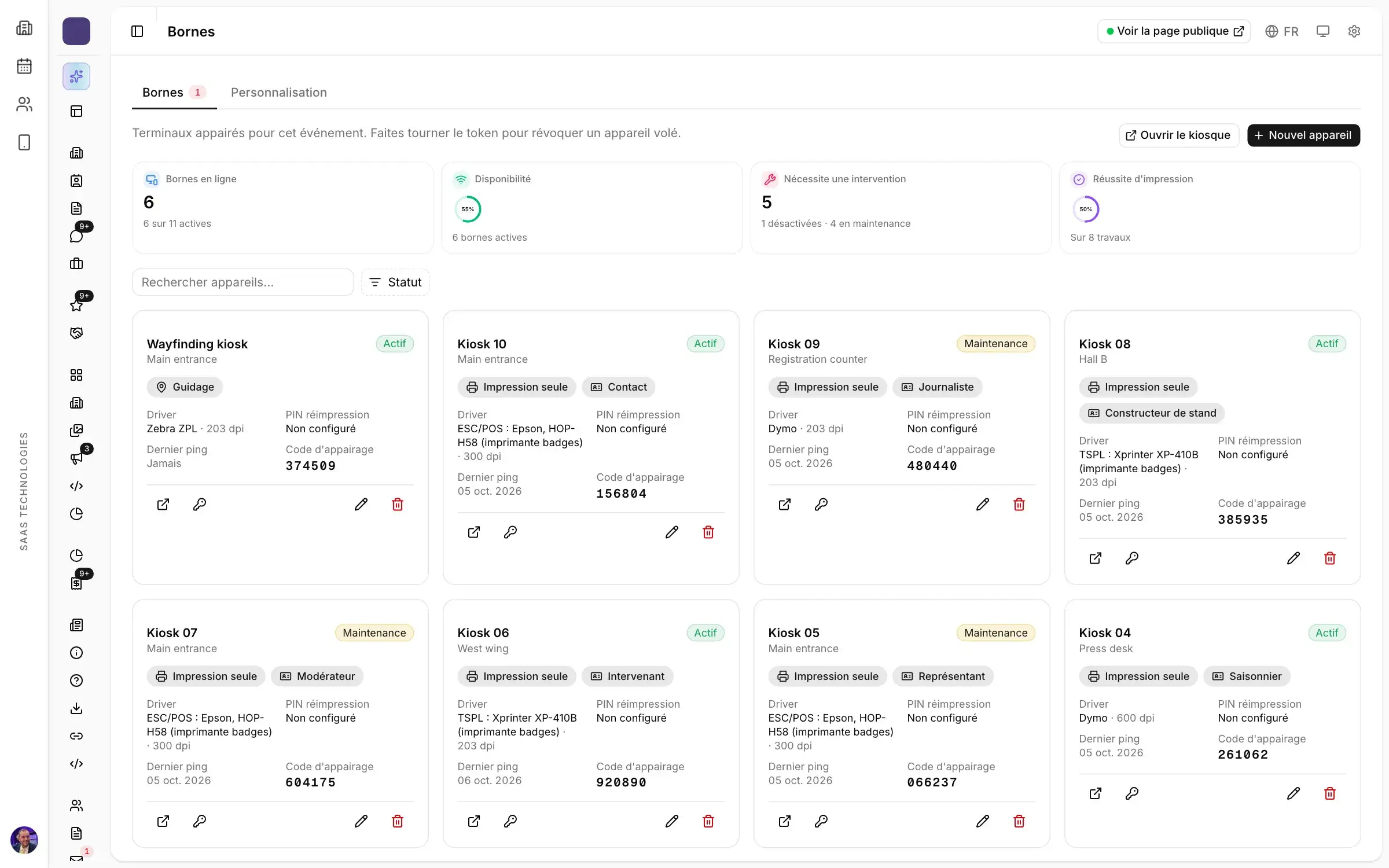Delete Kiosk 07 trash icon
This screenshot has height=868, width=1389.
click(398, 821)
